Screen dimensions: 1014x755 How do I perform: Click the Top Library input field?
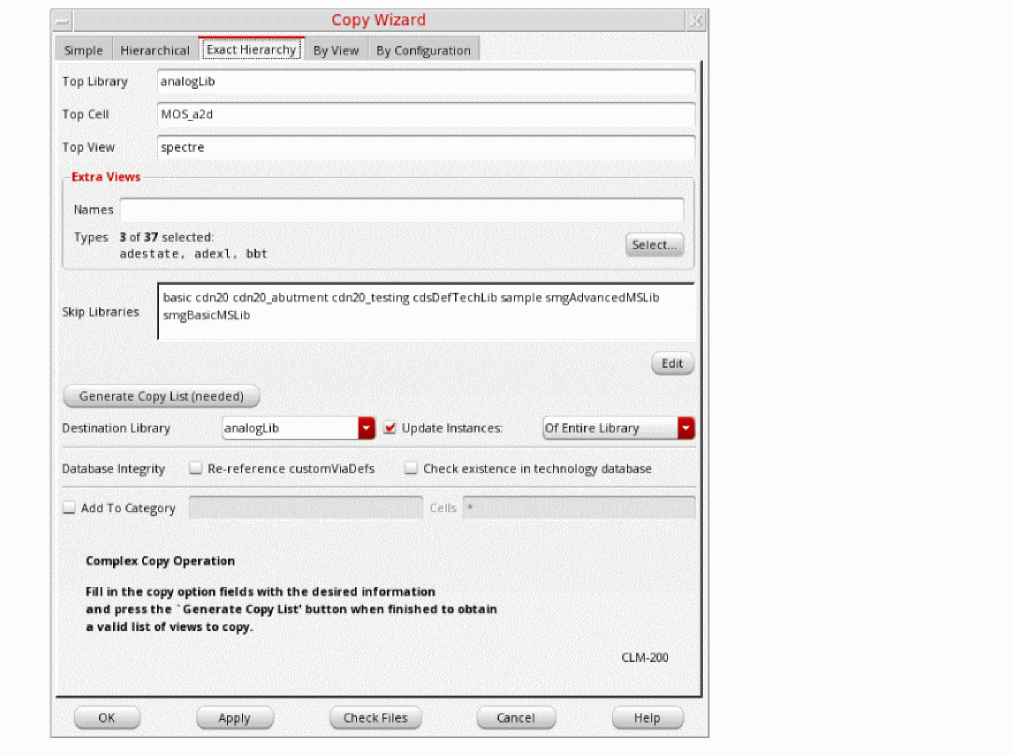[x=425, y=82]
